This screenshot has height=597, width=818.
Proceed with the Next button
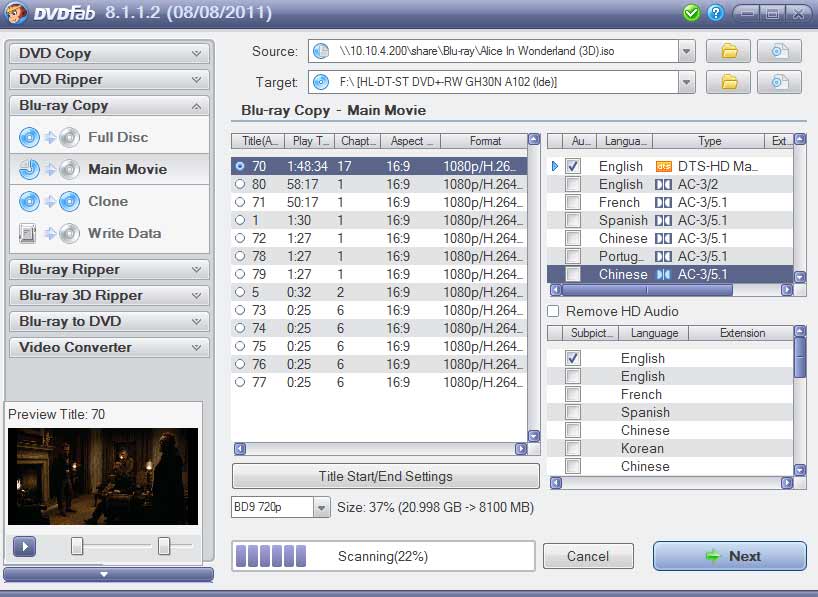pos(730,556)
